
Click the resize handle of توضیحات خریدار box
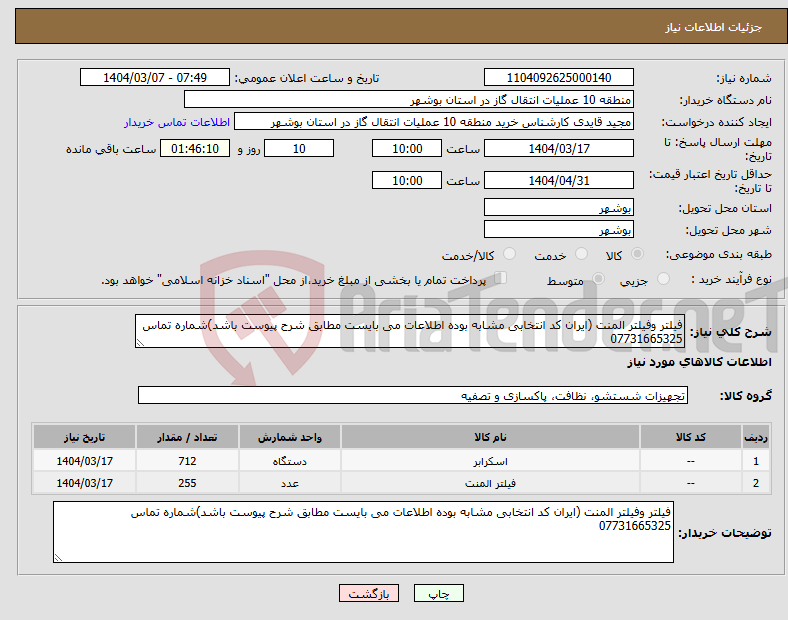pyautogui.click(x=58, y=557)
